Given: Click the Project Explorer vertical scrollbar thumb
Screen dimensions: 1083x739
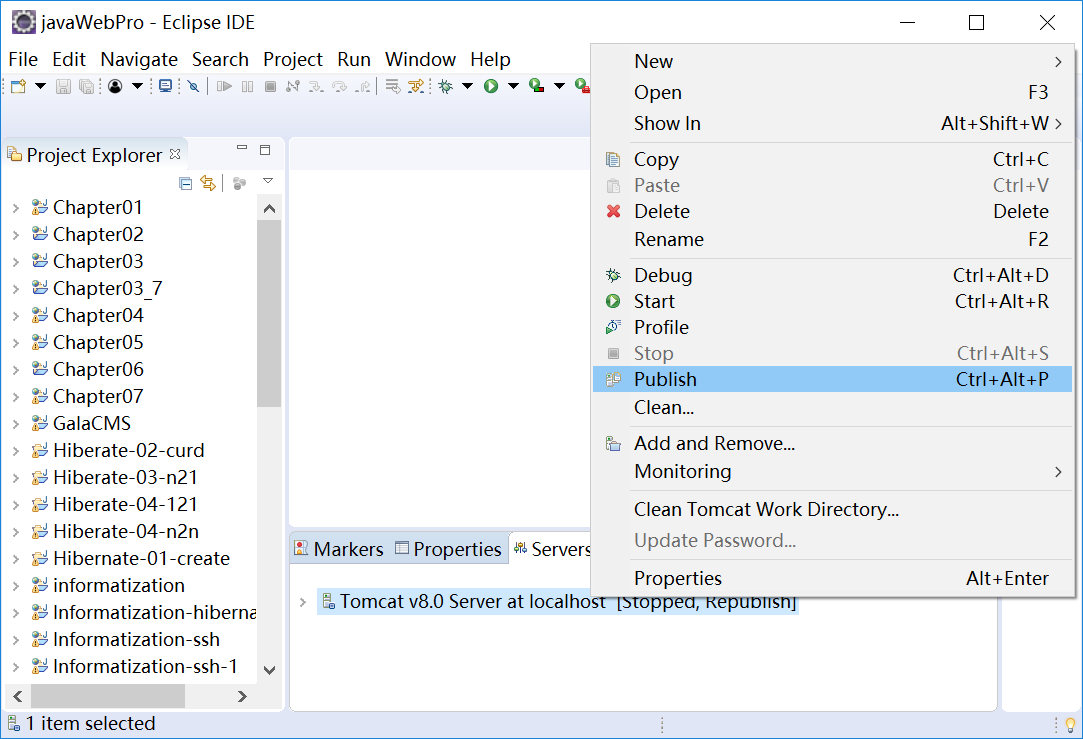Looking at the screenshot, I should pos(269,314).
